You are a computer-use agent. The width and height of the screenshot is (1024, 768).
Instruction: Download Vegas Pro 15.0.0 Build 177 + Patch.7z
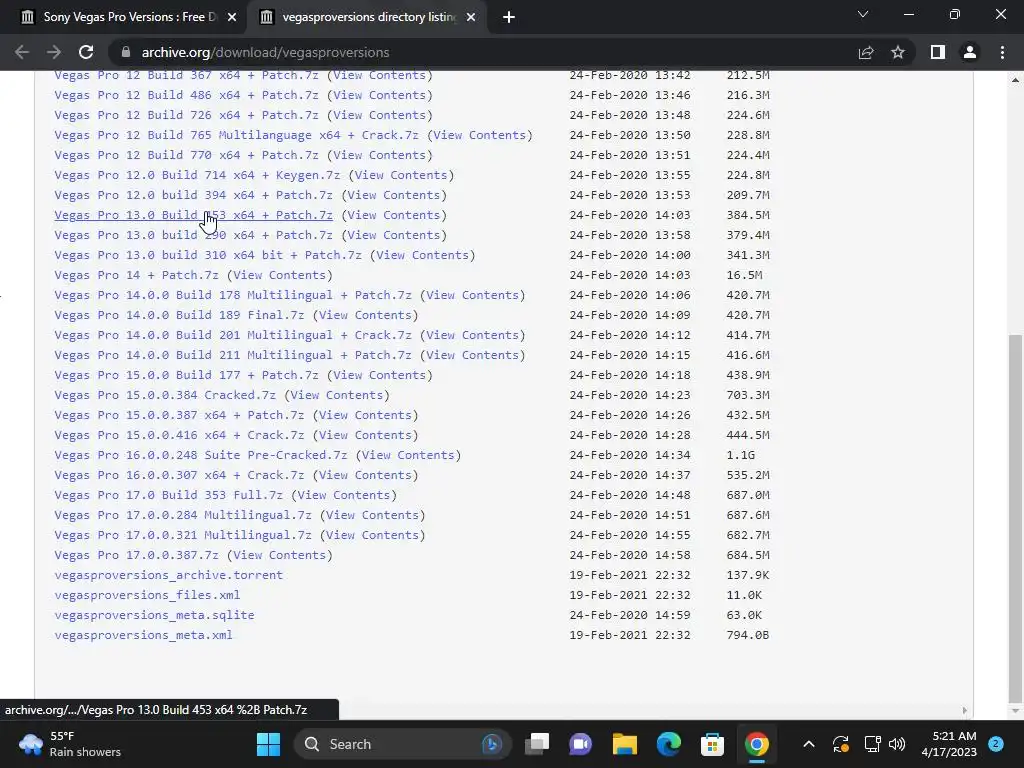(x=186, y=375)
